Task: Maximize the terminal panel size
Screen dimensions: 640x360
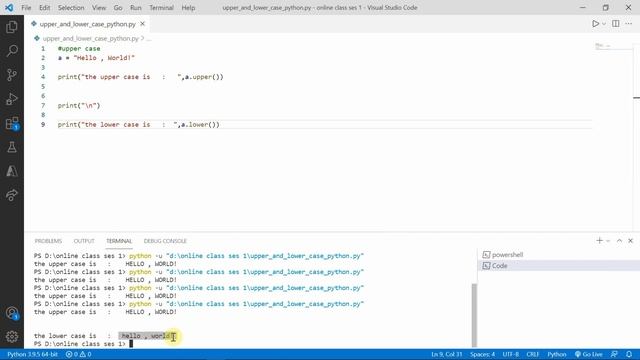Action: [x=619, y=241]
